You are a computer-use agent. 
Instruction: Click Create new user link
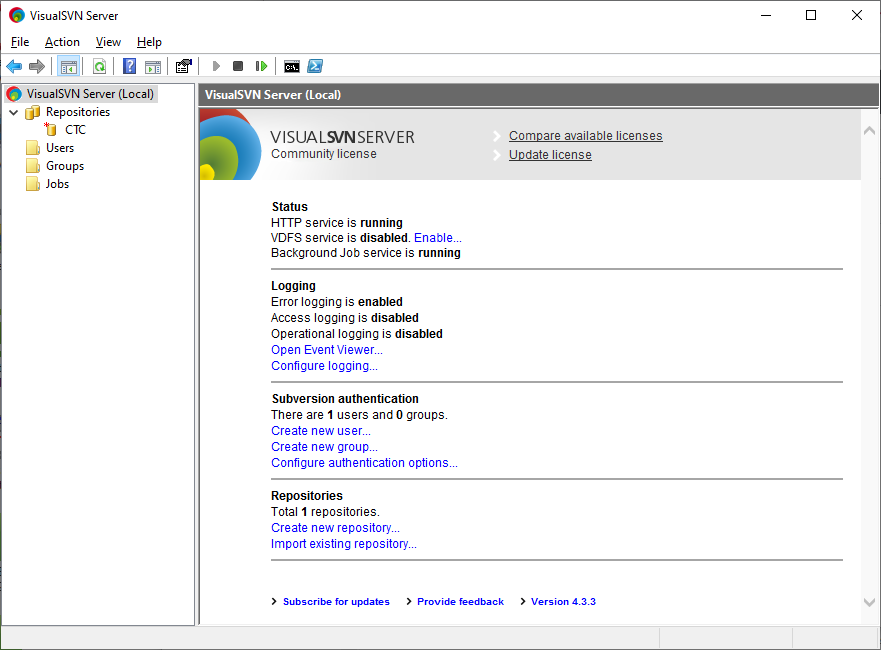pos(321,431)
